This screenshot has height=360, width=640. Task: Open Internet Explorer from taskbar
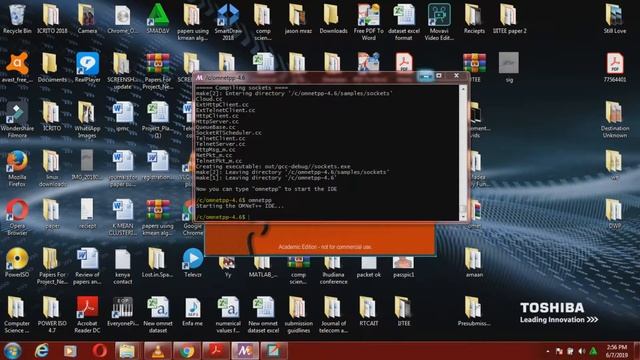coord(42,351)
